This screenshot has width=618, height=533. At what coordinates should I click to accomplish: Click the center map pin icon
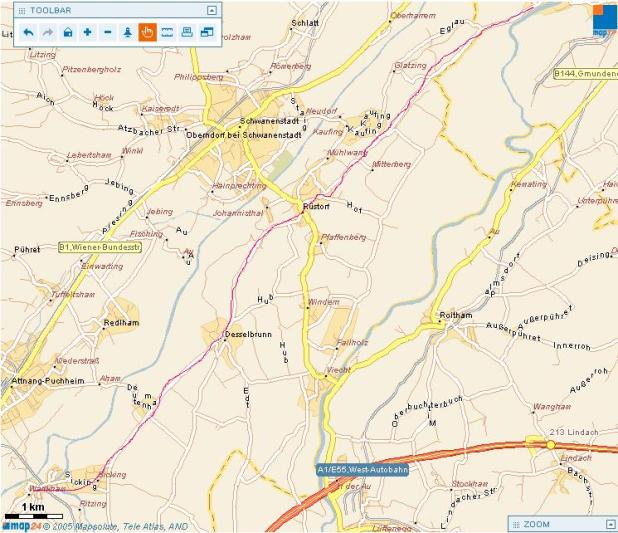127,32
